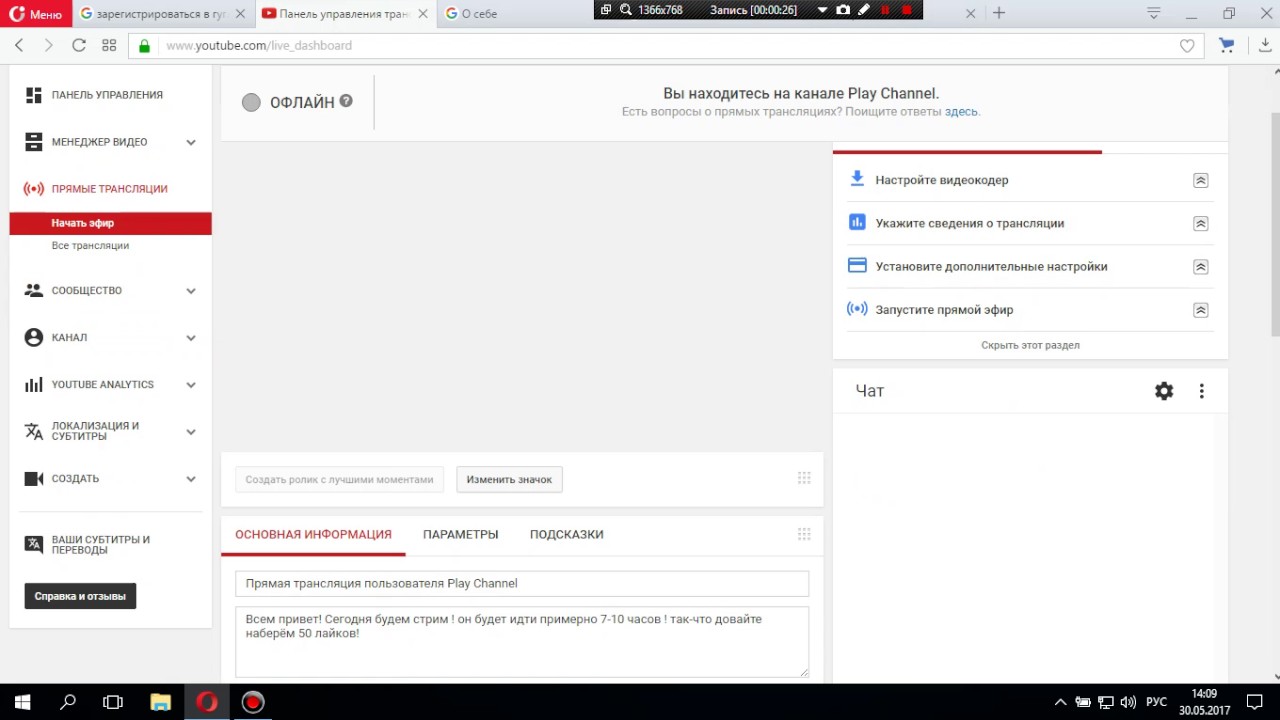Image resolution: width=1280 pixels, height=720 pixels.
Task: Stop the recording with the red square button
Action: point(907,10)
